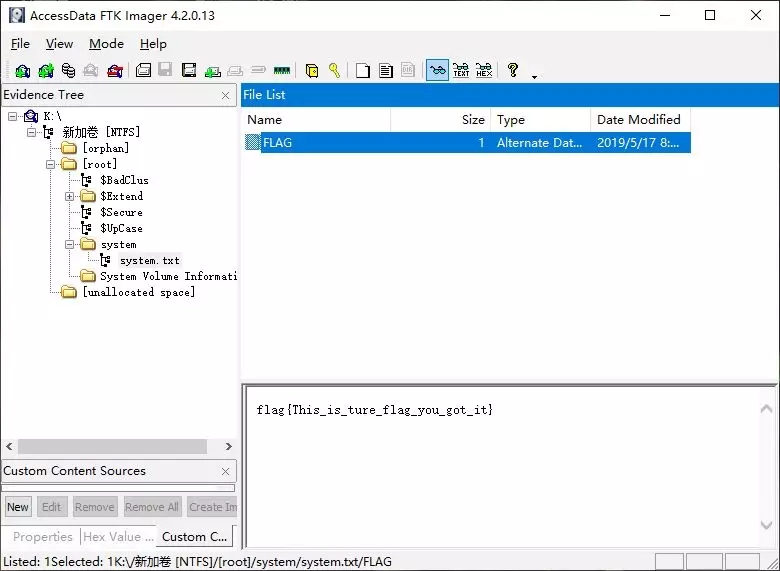780x571 pixels.
Task: Click the grayed Export Disk Image floppy icon
Action: [x=165, y=70]
